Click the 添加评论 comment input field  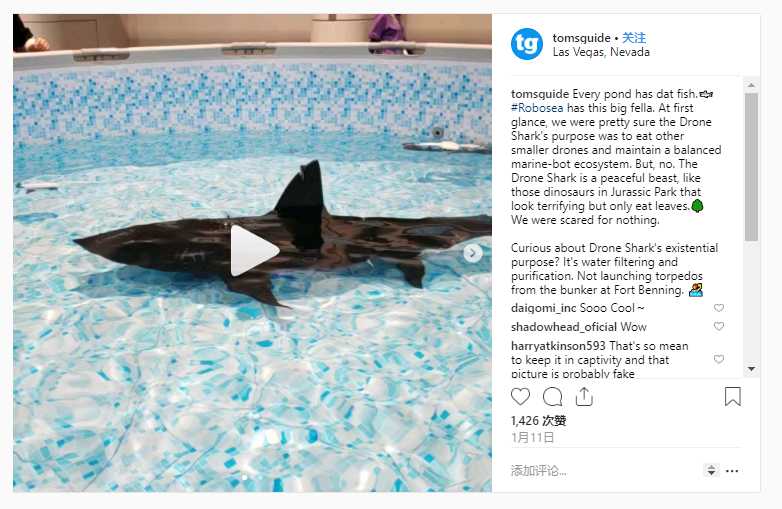pyautogui.click(x=603, y=471)
